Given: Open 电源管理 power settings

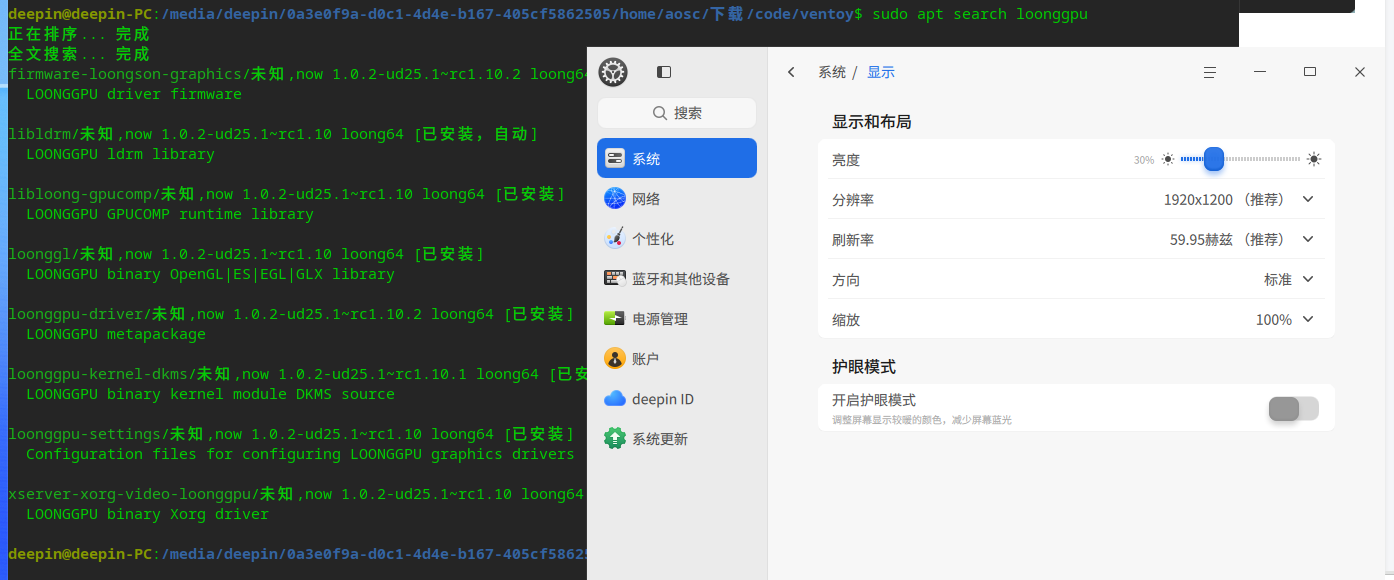Looking at the screenshot, I should [x=677, y=319].
